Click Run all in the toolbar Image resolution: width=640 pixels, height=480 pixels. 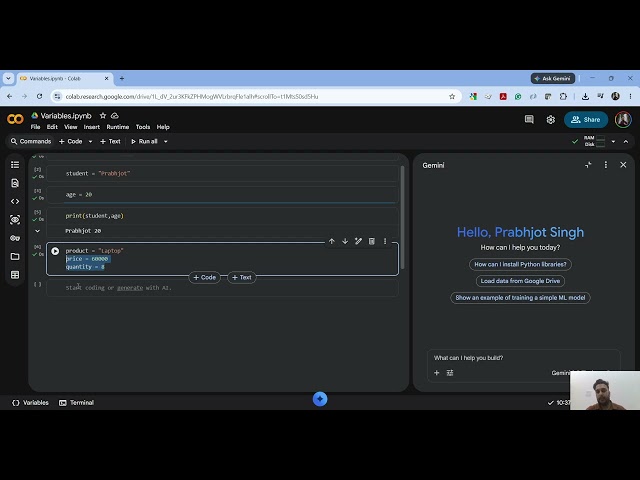pos(144,142)
